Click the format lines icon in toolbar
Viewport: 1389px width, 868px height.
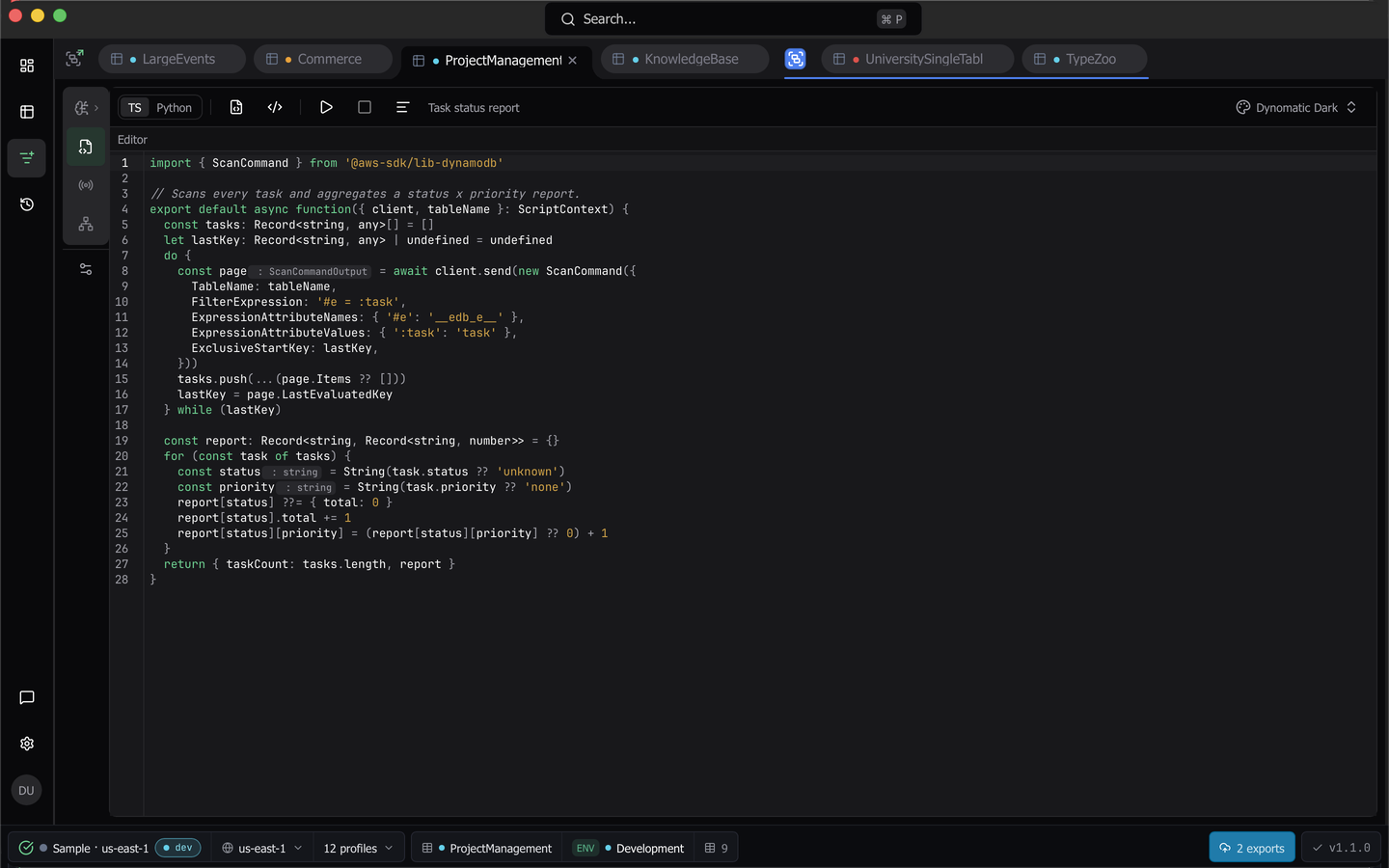point(402,107)
